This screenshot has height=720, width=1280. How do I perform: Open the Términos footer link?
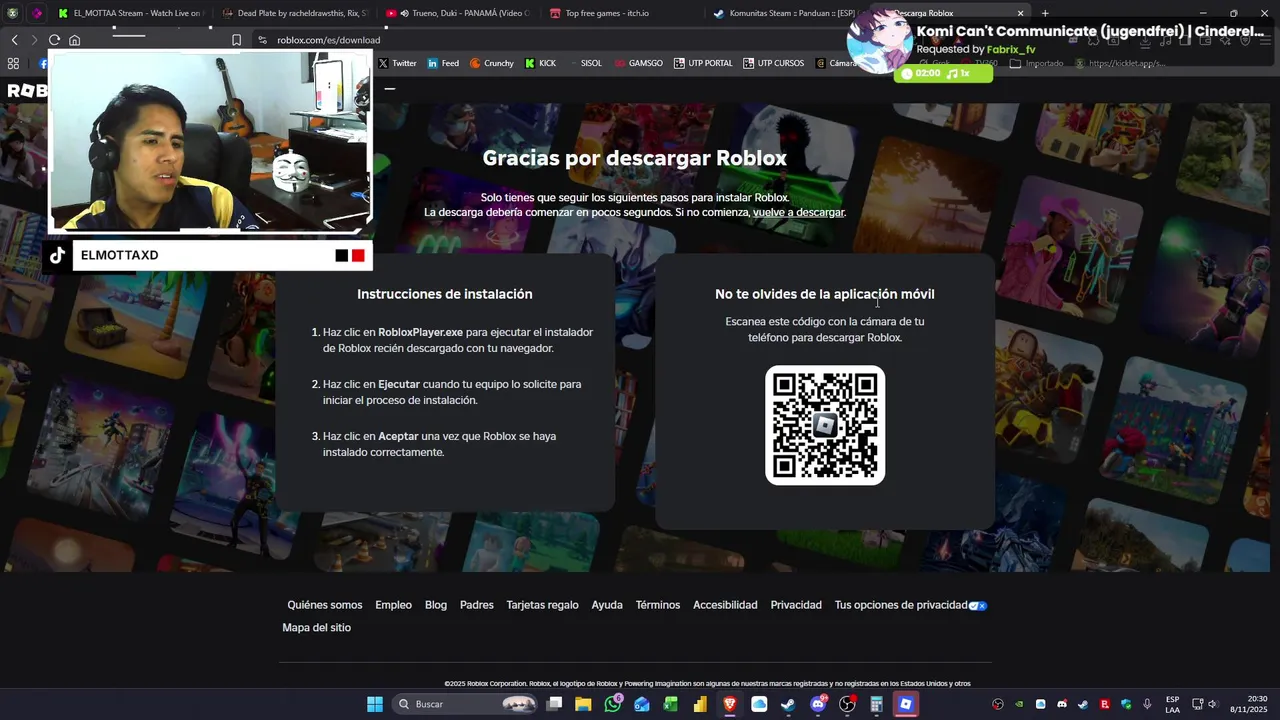658,605
